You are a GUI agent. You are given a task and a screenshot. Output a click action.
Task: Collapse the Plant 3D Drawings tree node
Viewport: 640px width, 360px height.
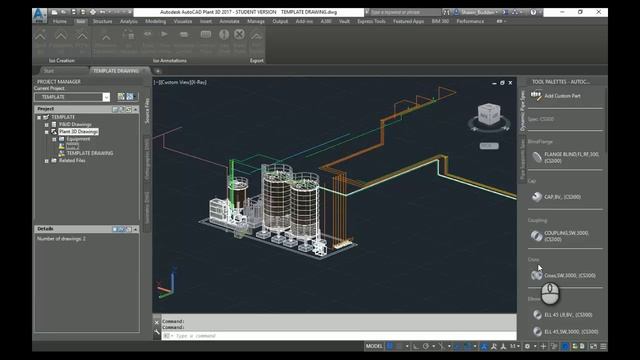coord(47,132)
